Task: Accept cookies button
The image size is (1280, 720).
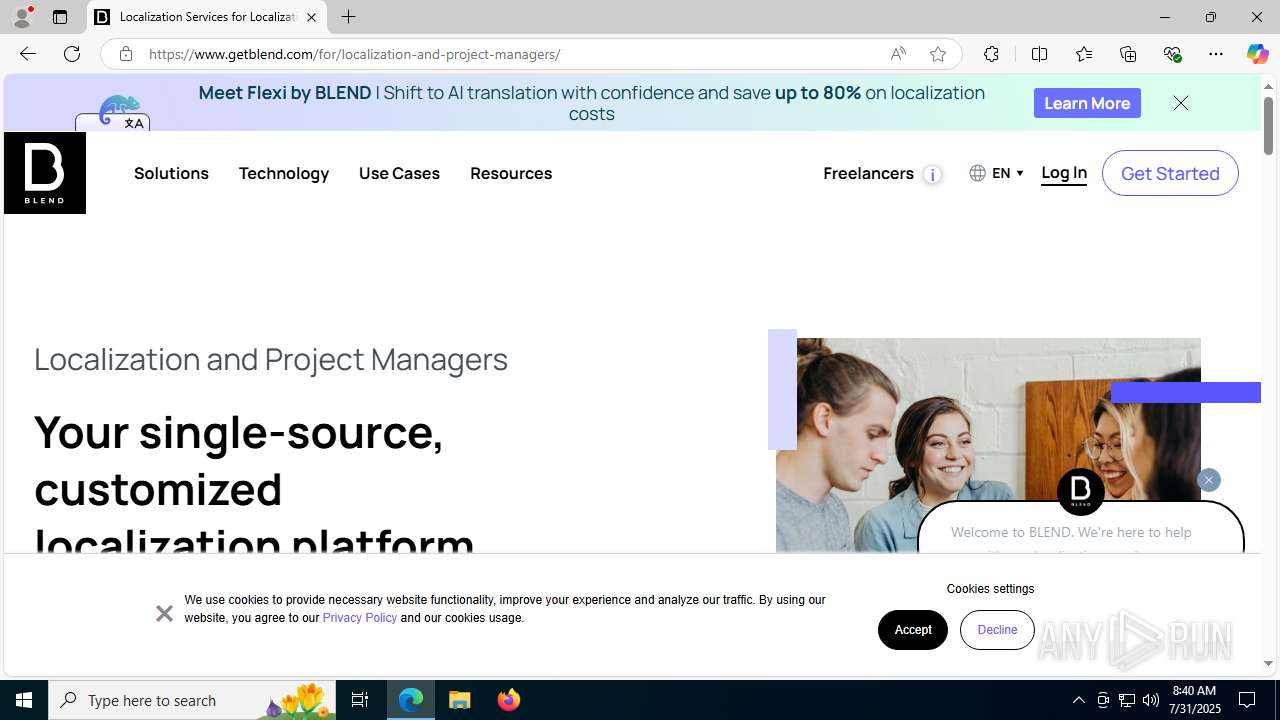Action: [913, 630]
